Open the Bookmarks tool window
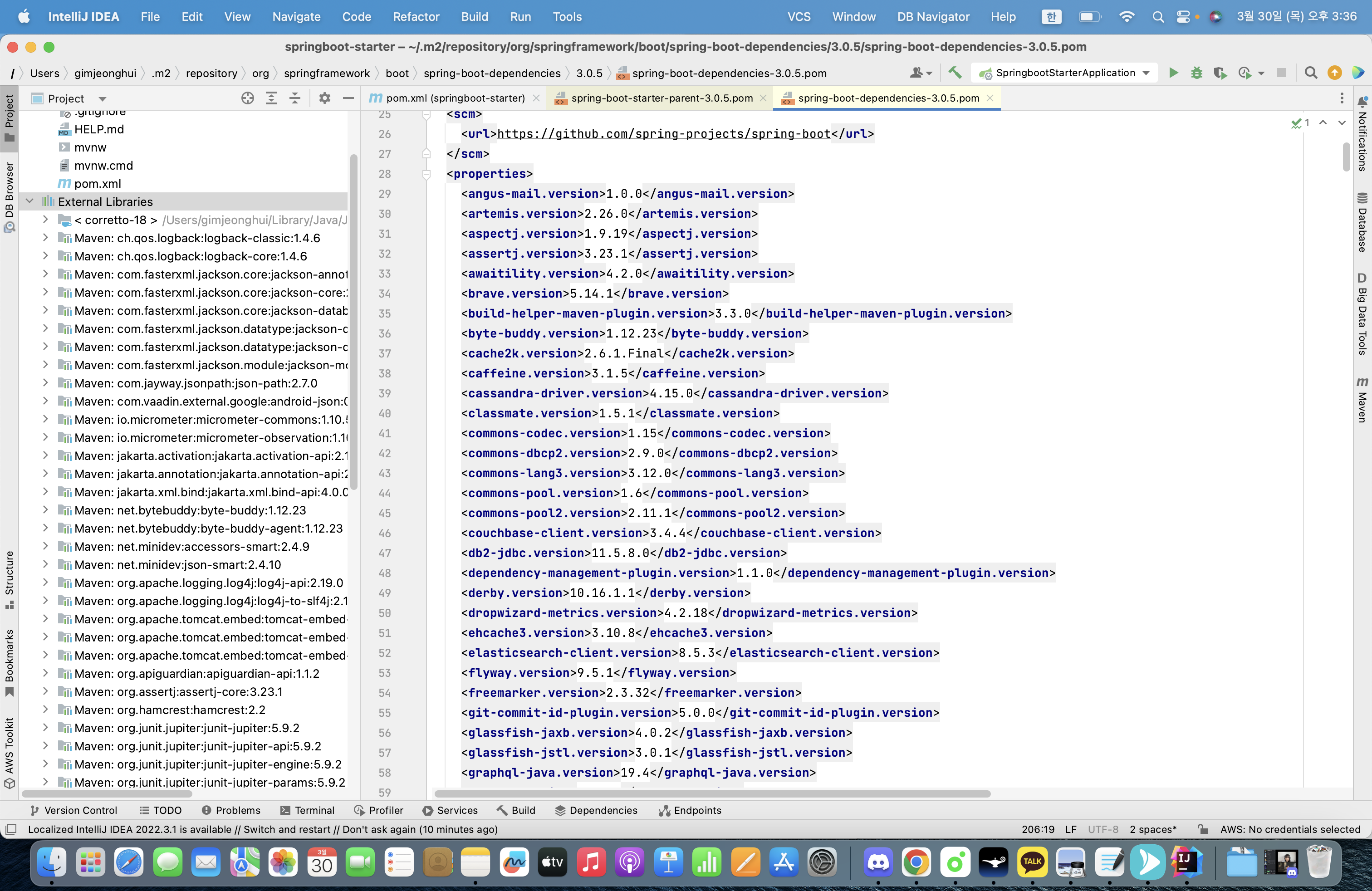 pos(9,663)
